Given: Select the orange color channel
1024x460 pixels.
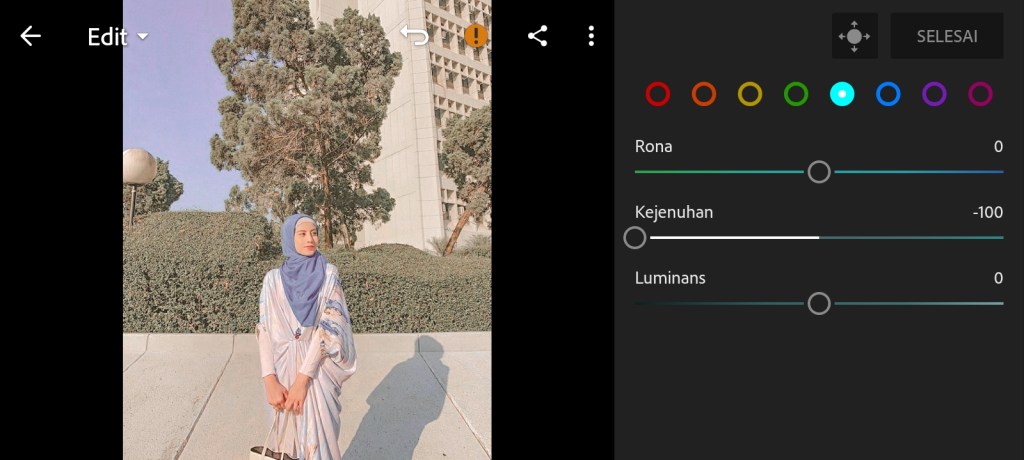Looking at the screenshot, I should [704, 94].
